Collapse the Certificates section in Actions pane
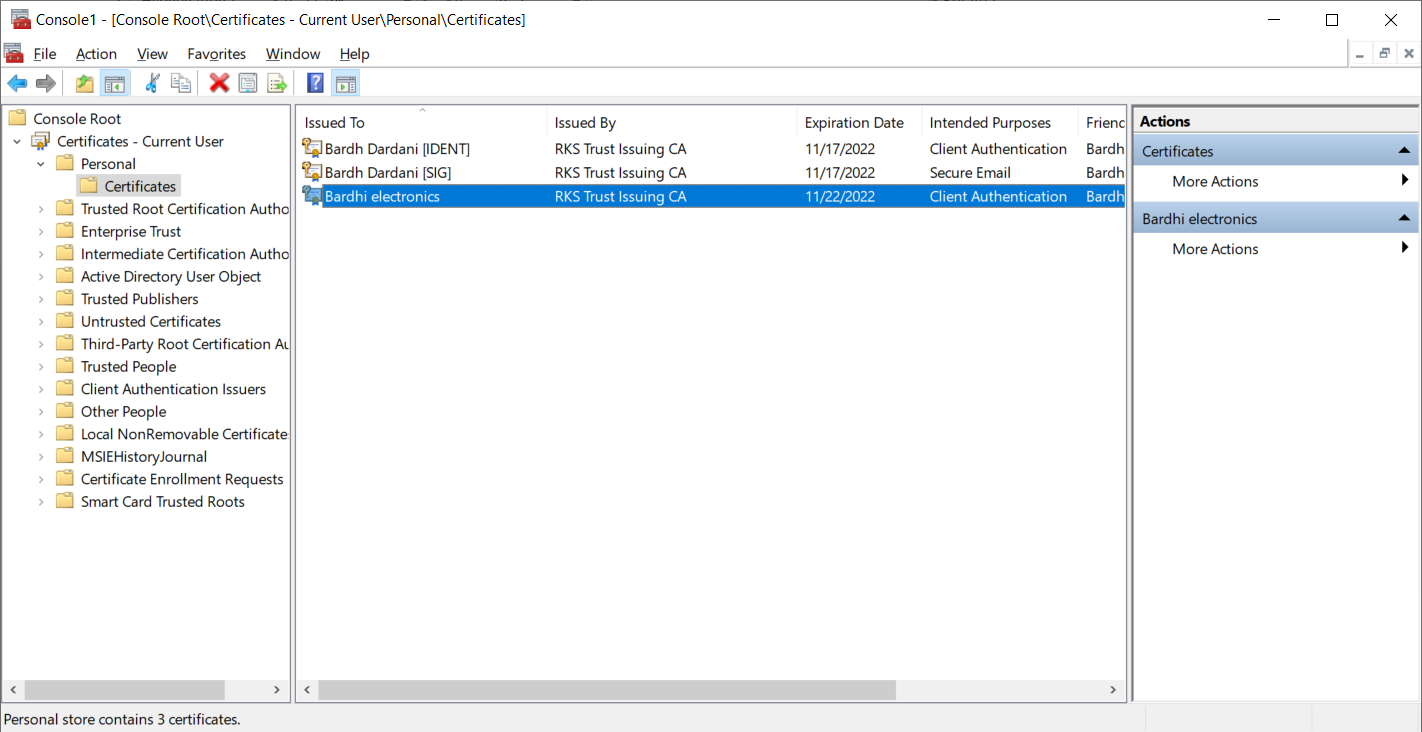1422x732 pixels. coord(1405,151)
